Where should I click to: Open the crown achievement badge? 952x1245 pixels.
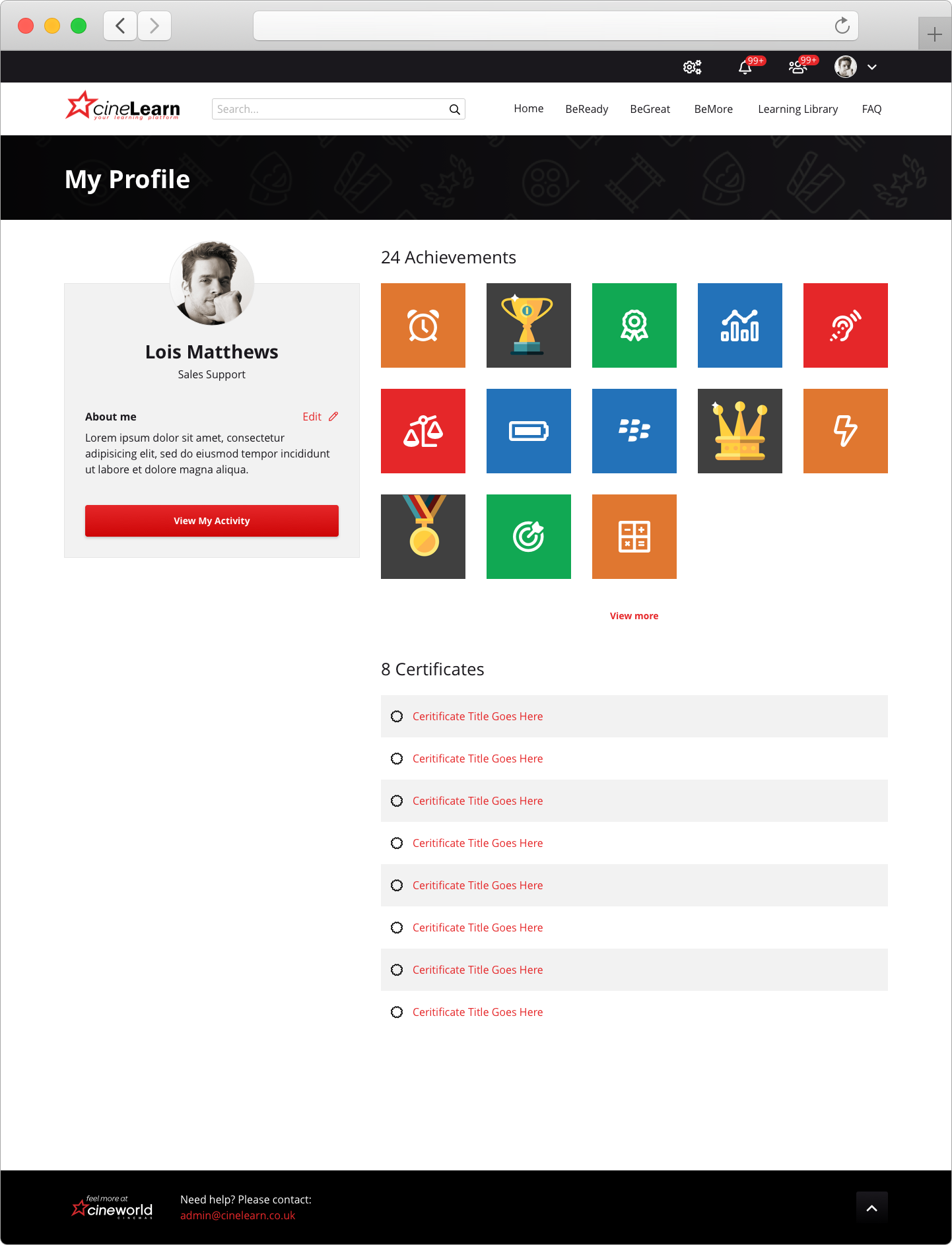click(740, 431)
